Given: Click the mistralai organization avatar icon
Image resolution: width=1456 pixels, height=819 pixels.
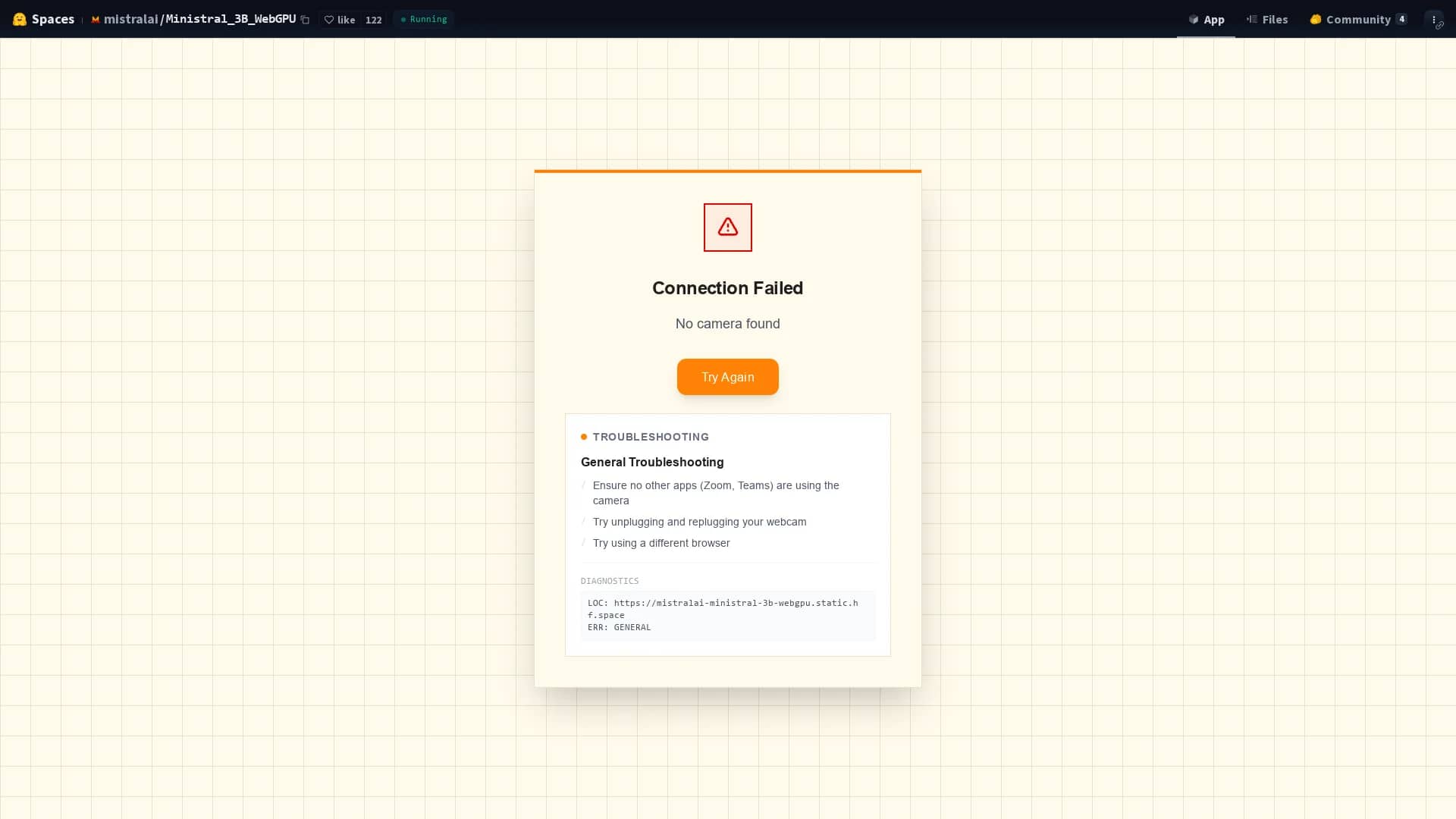Looking at the screenshot, I should click(96, 20).
